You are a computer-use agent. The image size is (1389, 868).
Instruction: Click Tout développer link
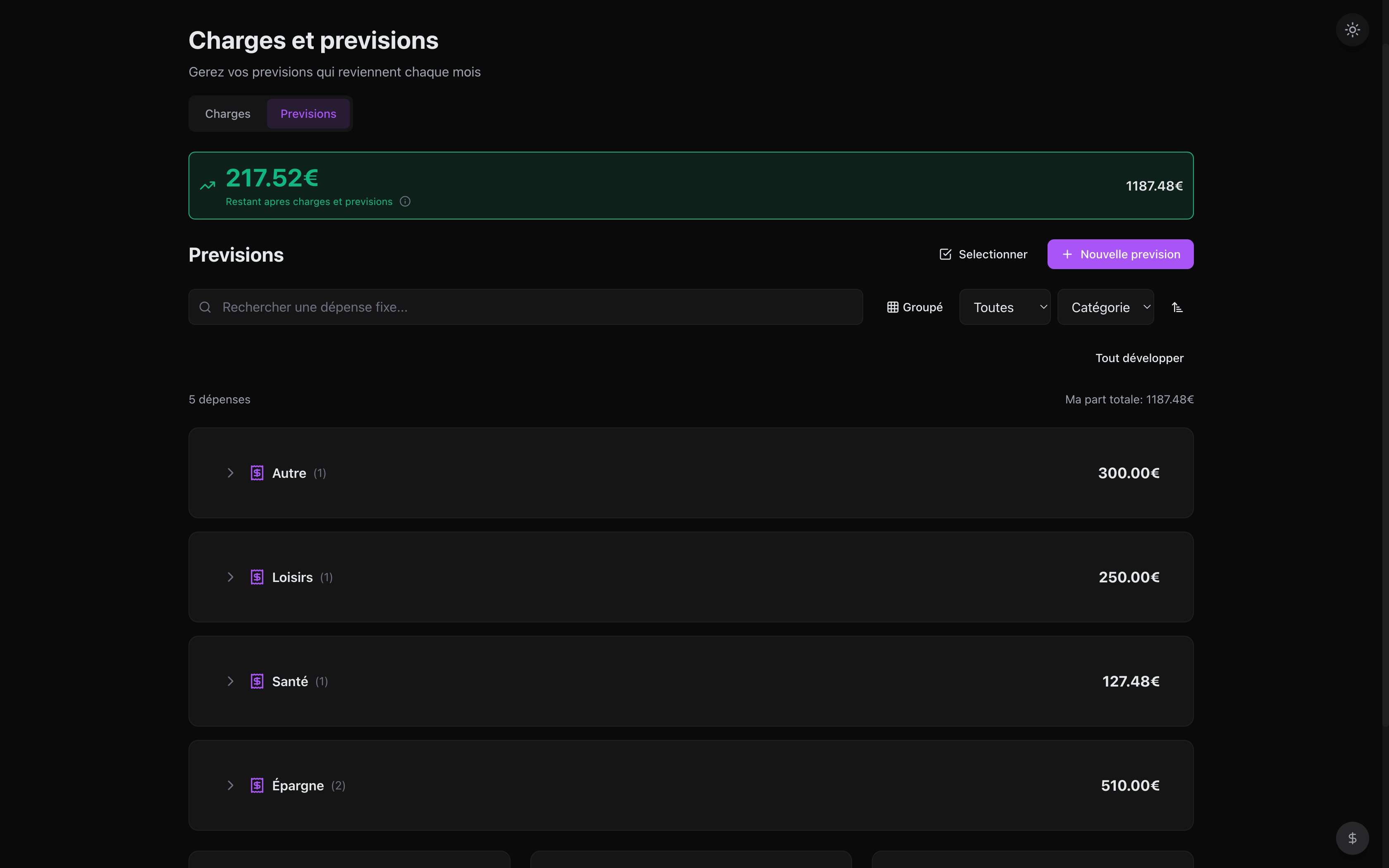(1139, 358)
